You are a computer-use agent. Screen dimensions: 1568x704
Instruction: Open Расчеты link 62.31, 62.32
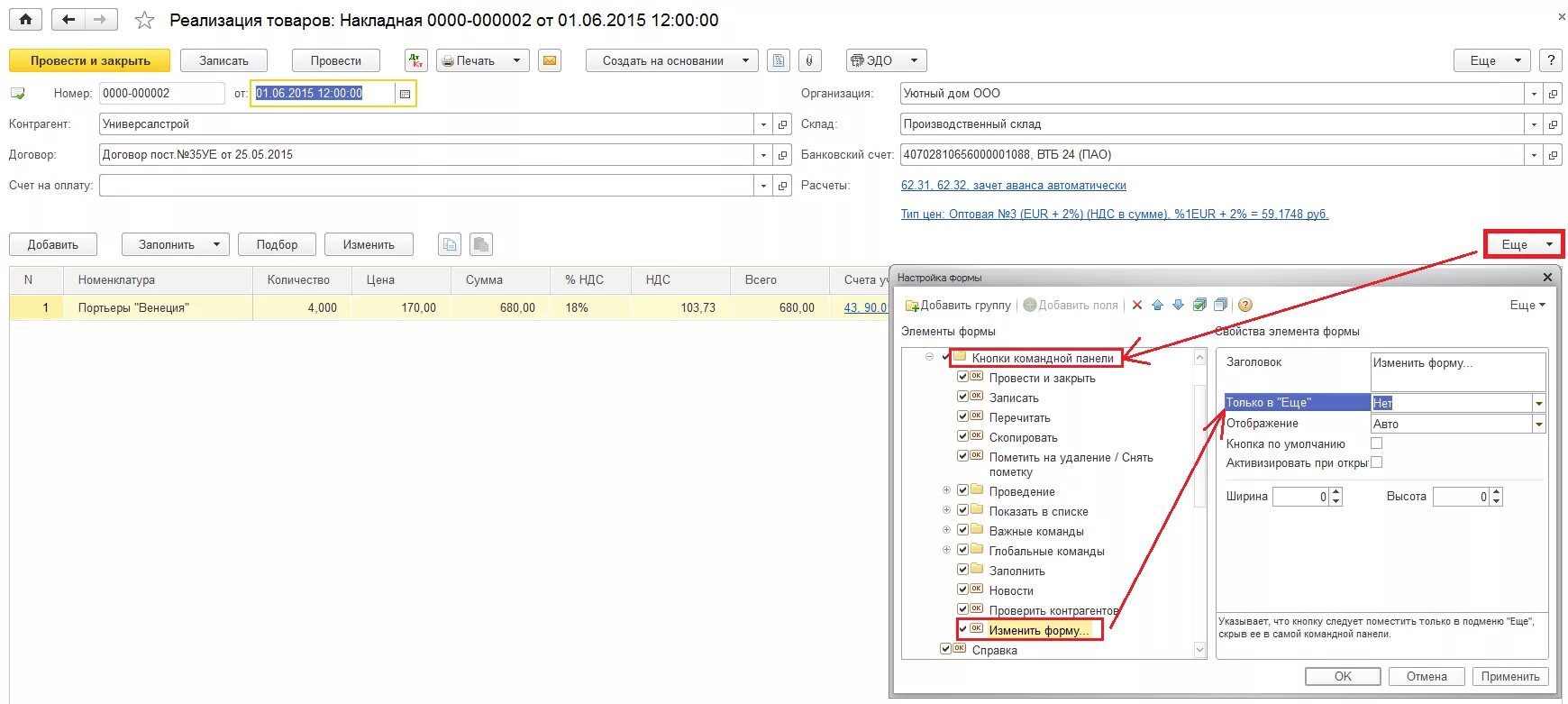[x=1014, y=185]
